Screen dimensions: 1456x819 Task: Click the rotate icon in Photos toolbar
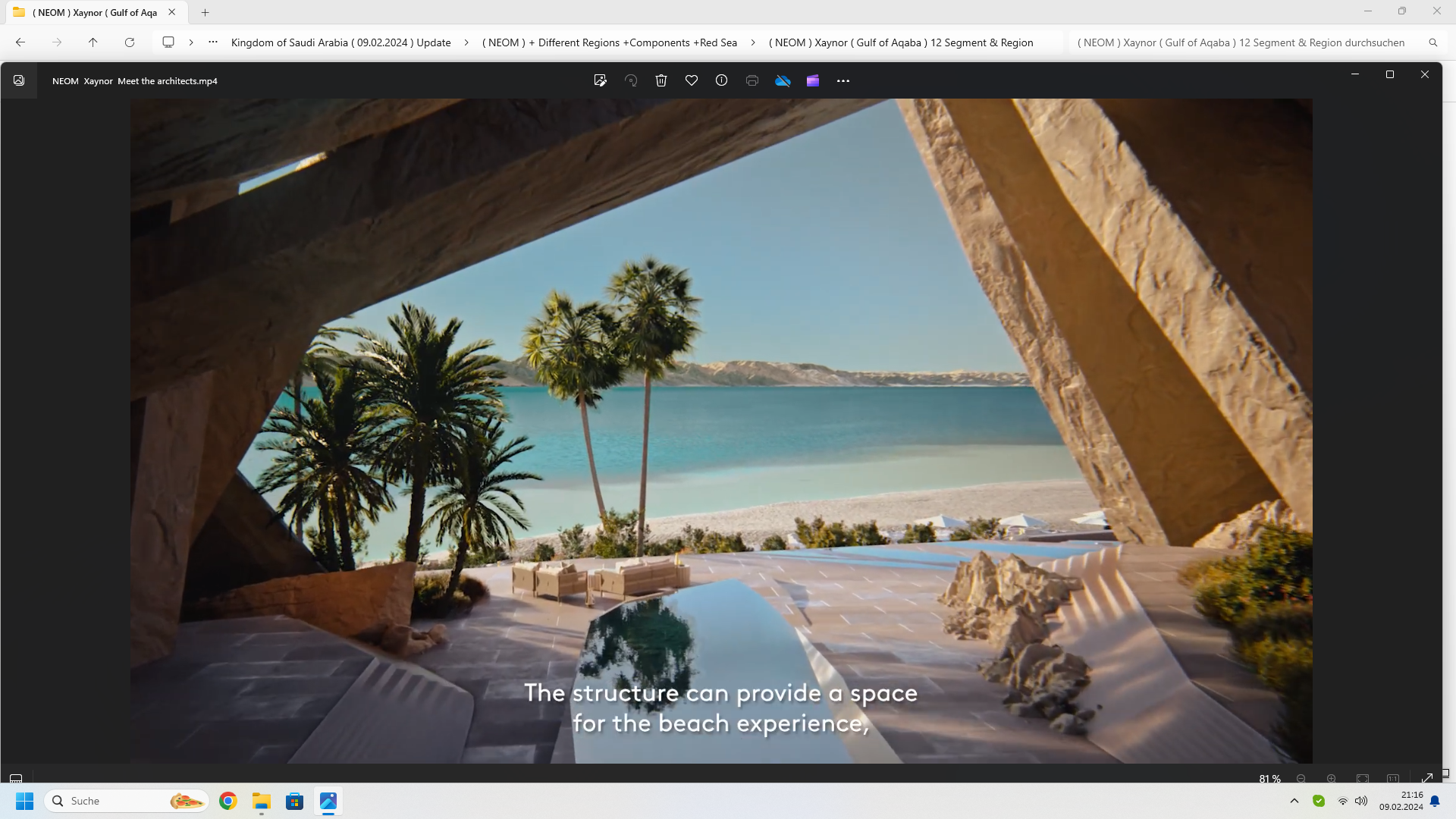631,80
